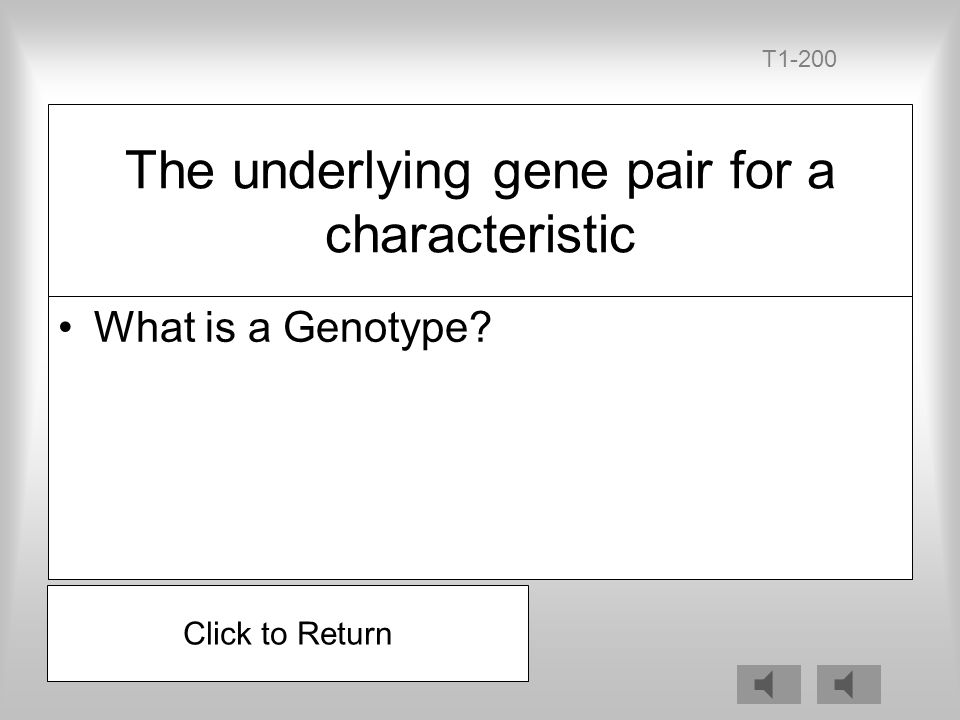Click the word "Click" on the Return button
This screenshot has width=960, height=720.
click(217, 634)
